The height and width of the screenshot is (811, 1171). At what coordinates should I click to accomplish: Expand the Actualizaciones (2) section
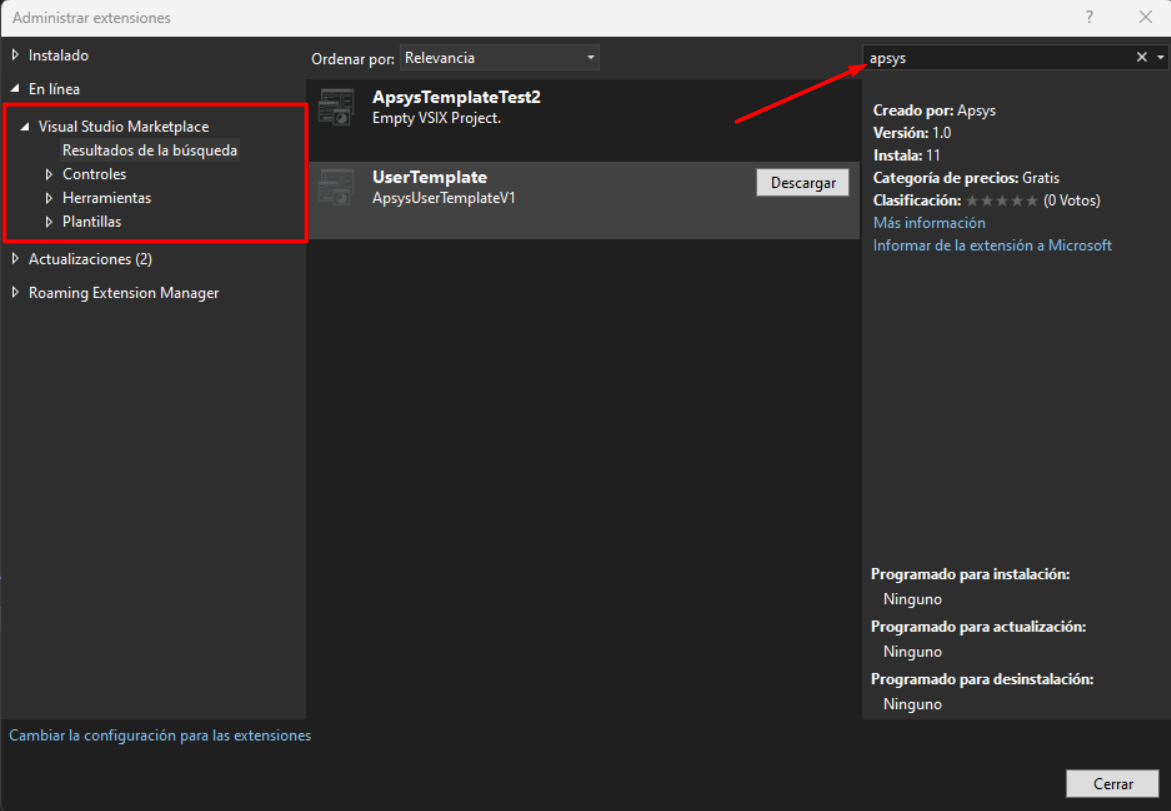[15, 259]
